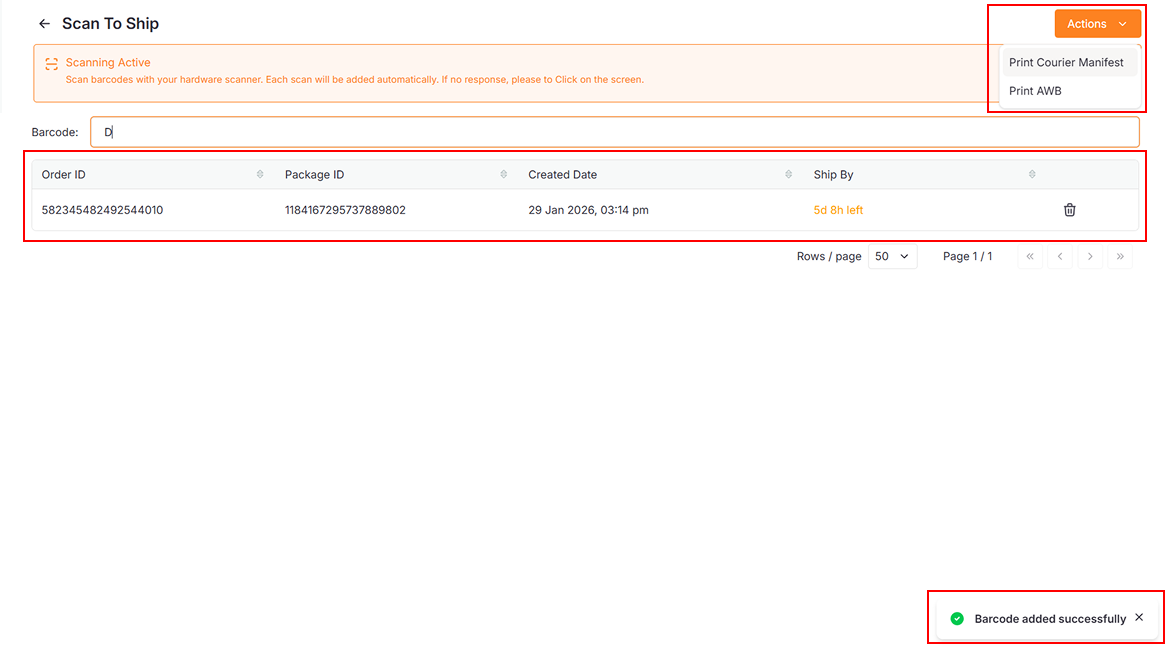Click the green success checkmark in toast

(957, 619)
